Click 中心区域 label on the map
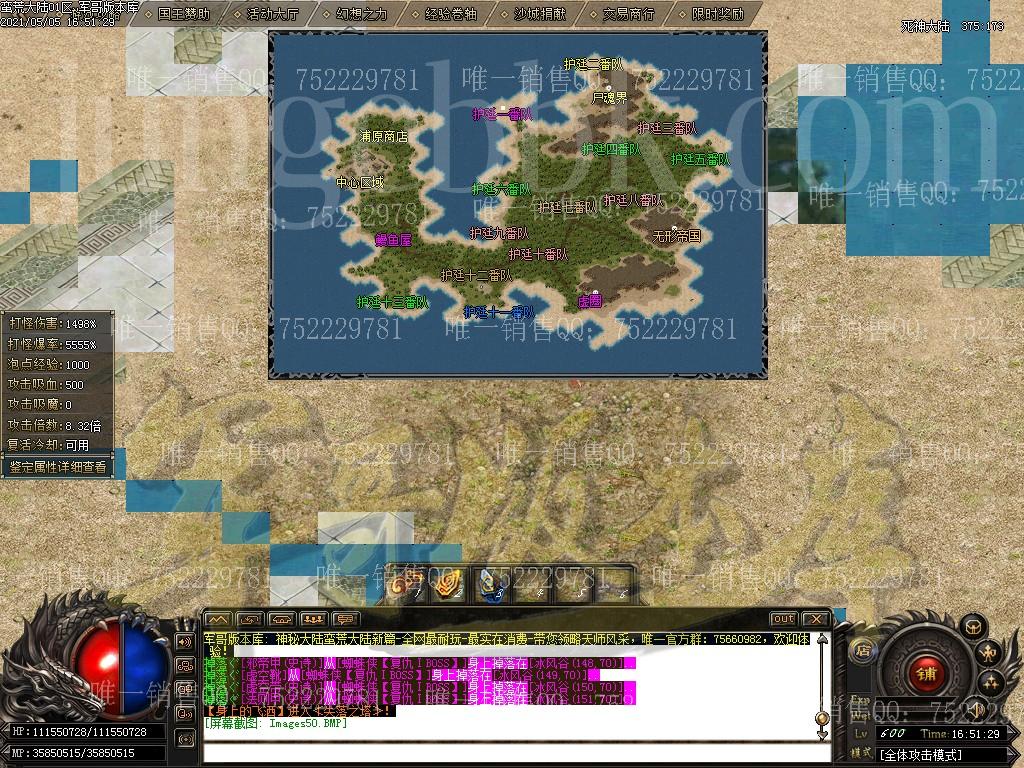Screen dimensions: 1024x768 click(360, 183)
